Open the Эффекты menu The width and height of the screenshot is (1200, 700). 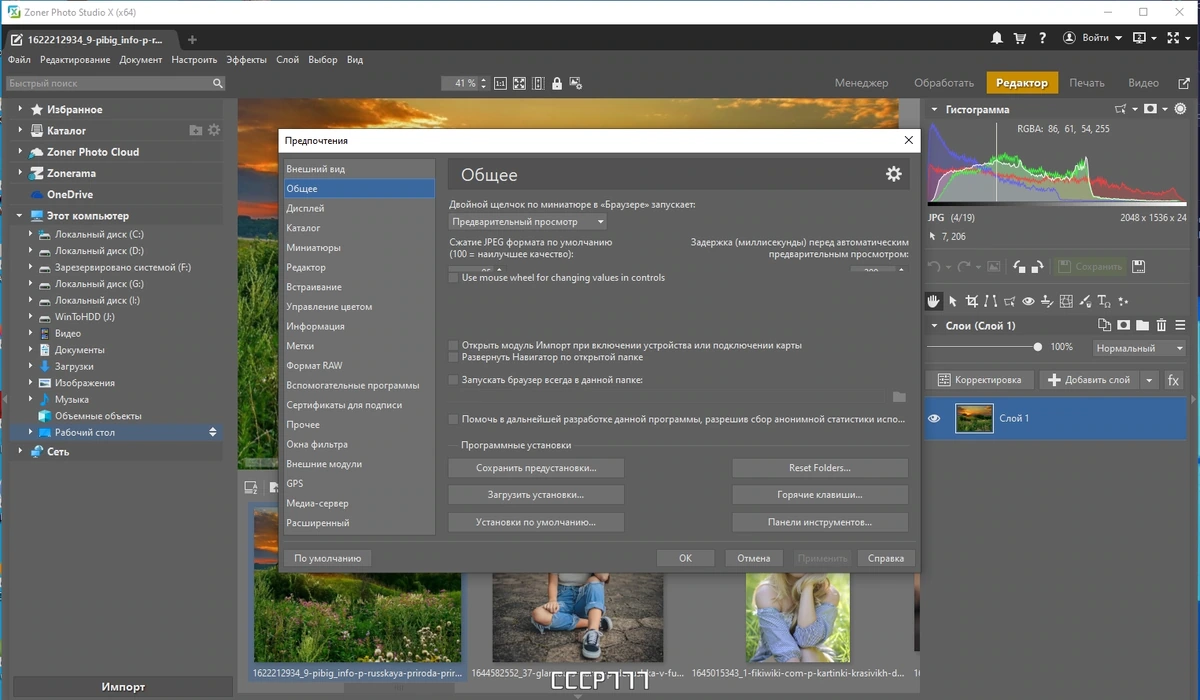pos(246,60)
